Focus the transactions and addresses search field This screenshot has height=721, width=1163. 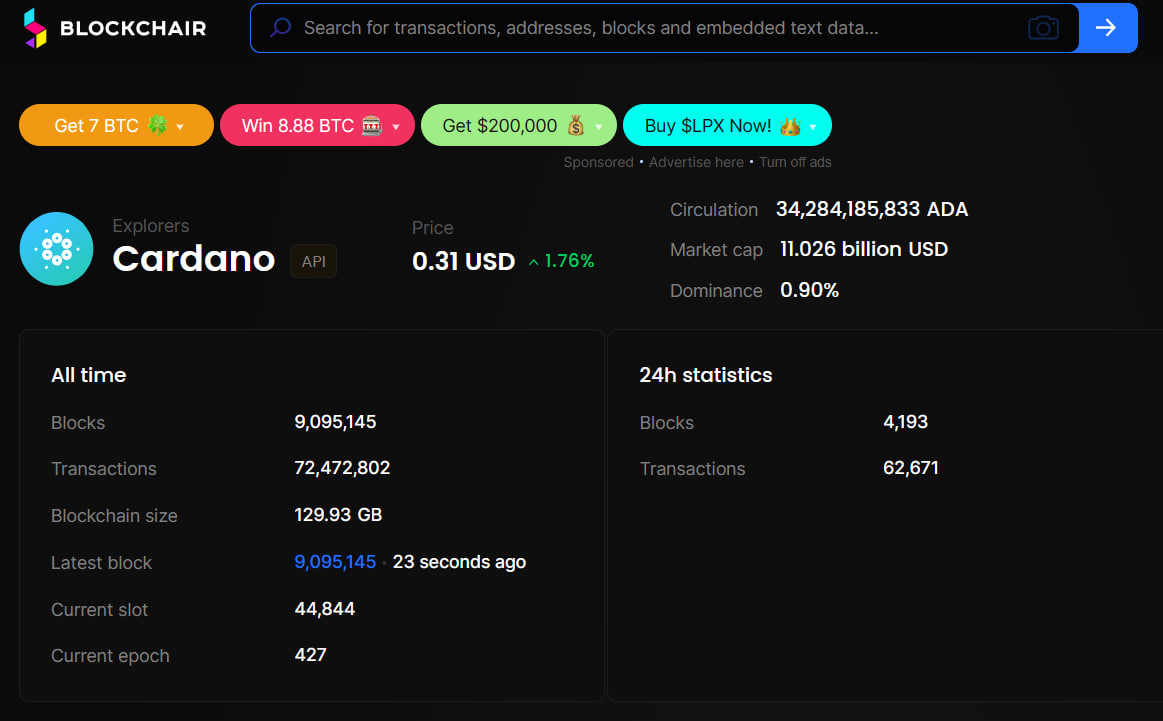tap(664, 28)
